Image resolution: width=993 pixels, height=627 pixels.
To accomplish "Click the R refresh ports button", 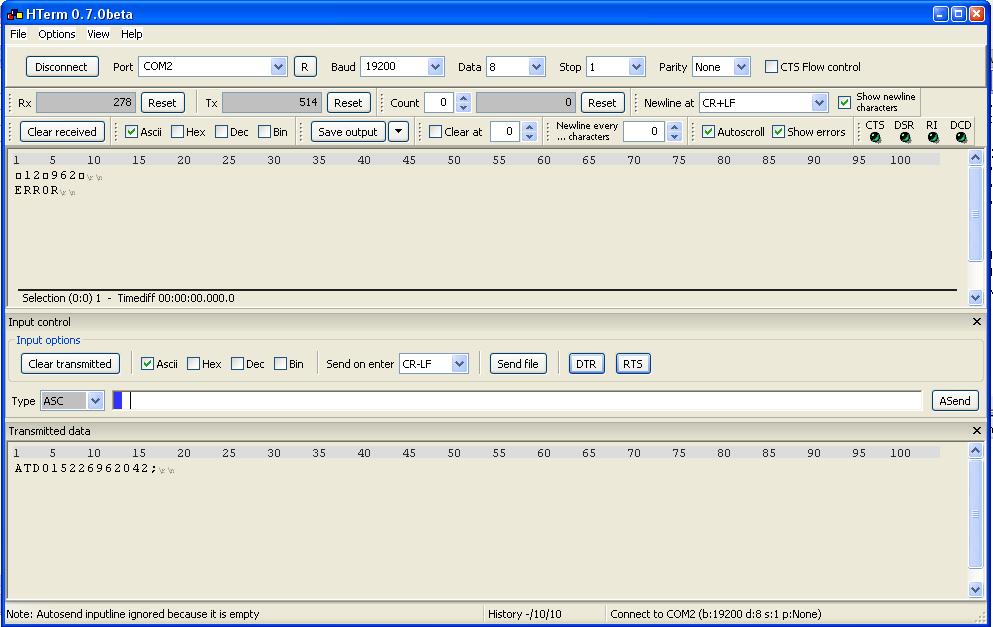I will pyautogui.click(x=305, y=66).
